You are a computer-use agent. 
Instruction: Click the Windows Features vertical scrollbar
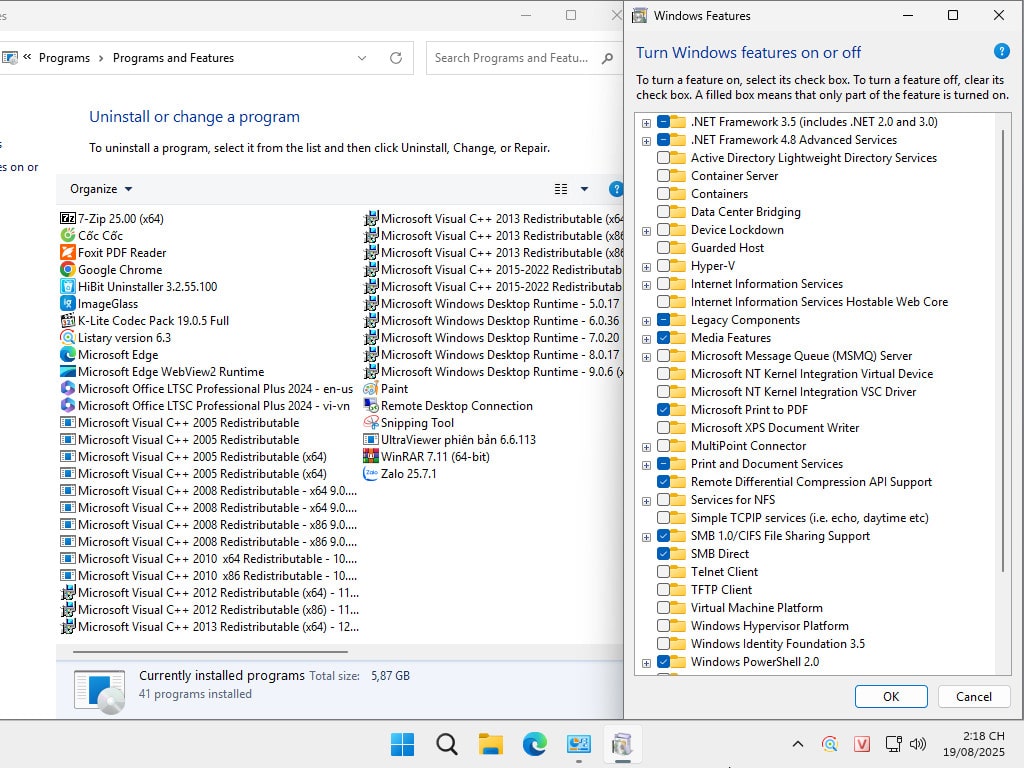coord(1003,353)
